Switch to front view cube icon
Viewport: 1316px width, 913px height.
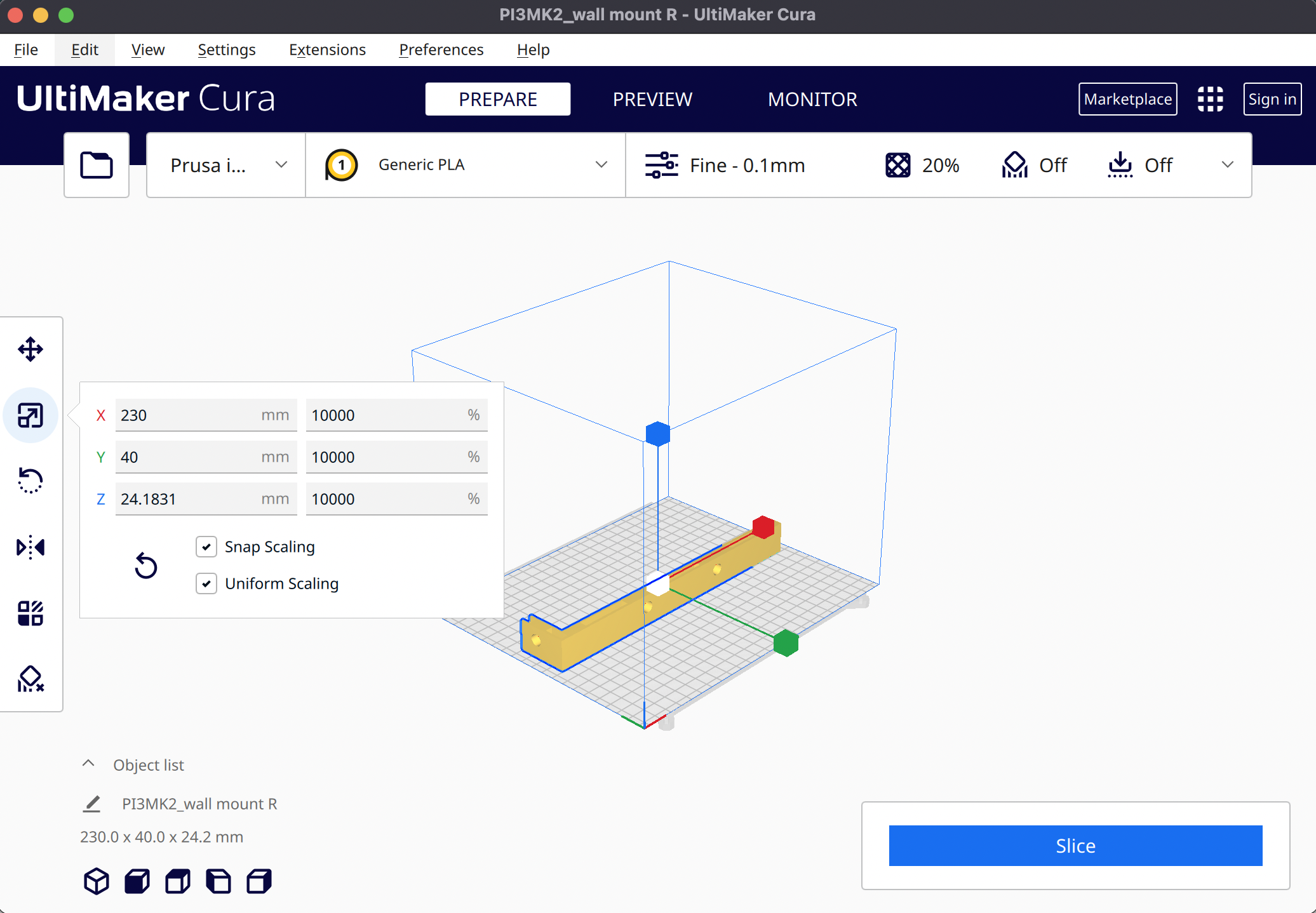(x=137, y=881)
